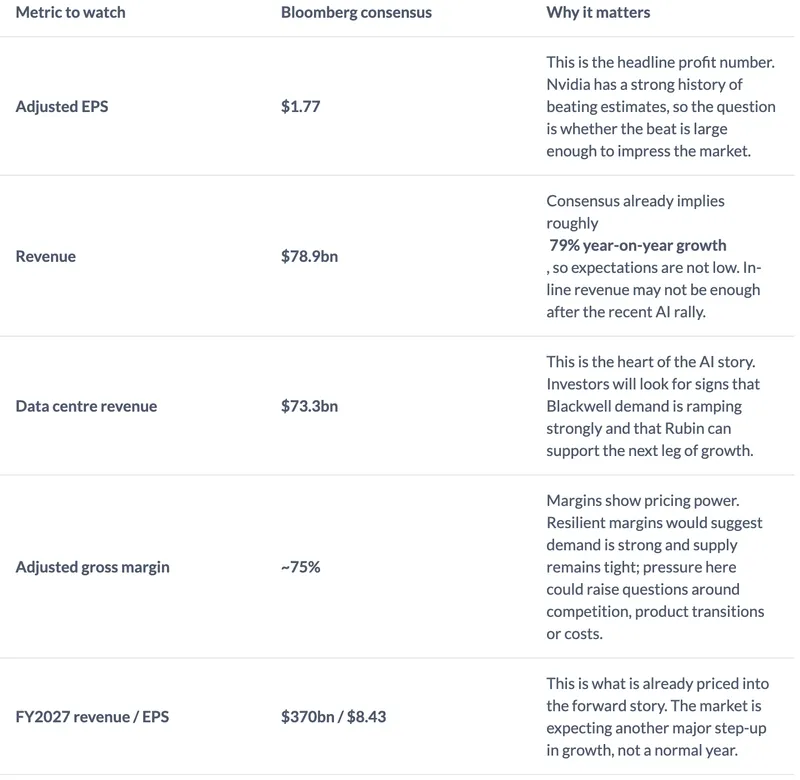The width and height of the screenshot is (800, 780).
Task: Click the ~75% gross margin value
Action: click(x=301, y=567)
